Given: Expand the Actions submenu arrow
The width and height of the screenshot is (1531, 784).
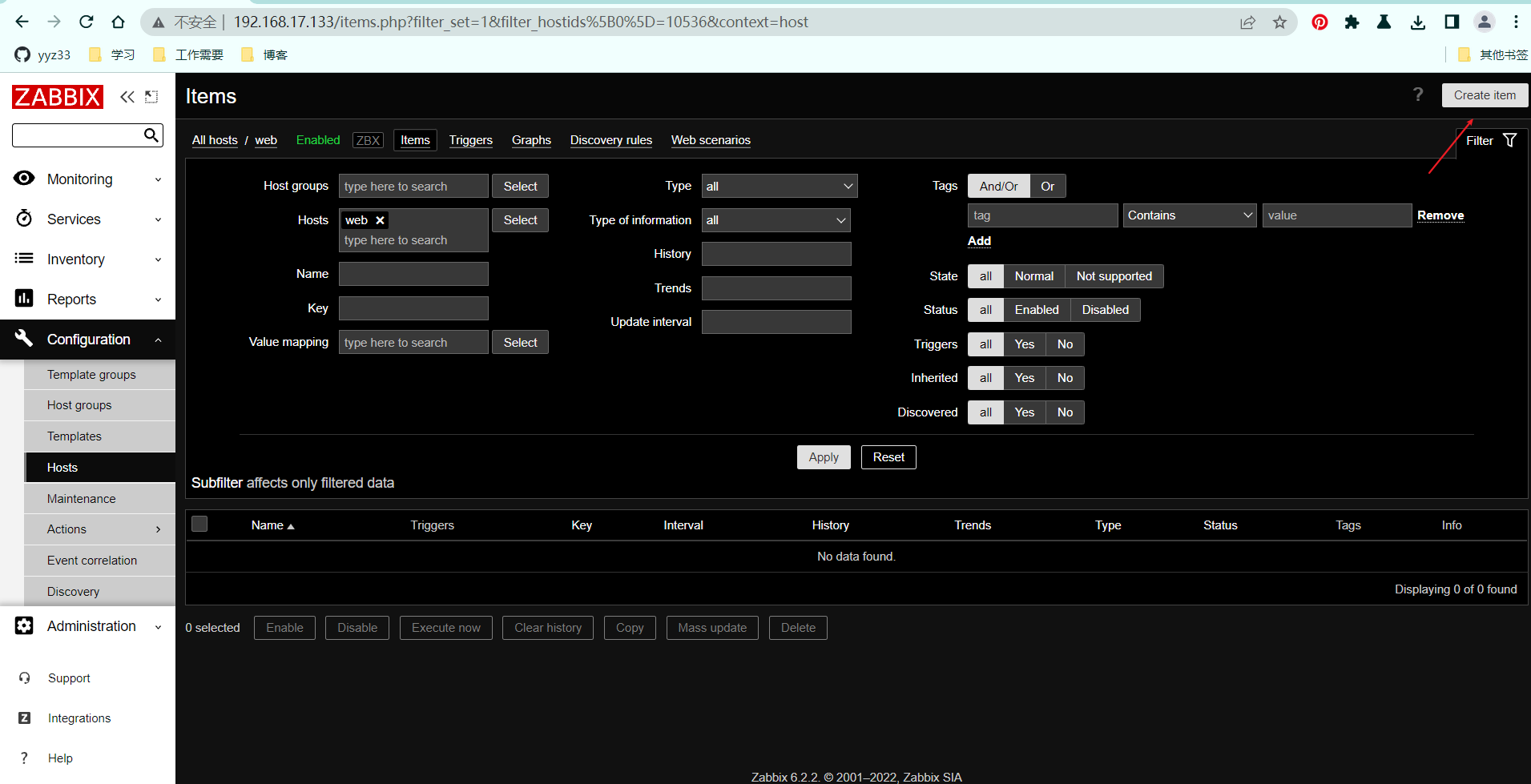Looking at the screenshot, I should tap(158, 529).
